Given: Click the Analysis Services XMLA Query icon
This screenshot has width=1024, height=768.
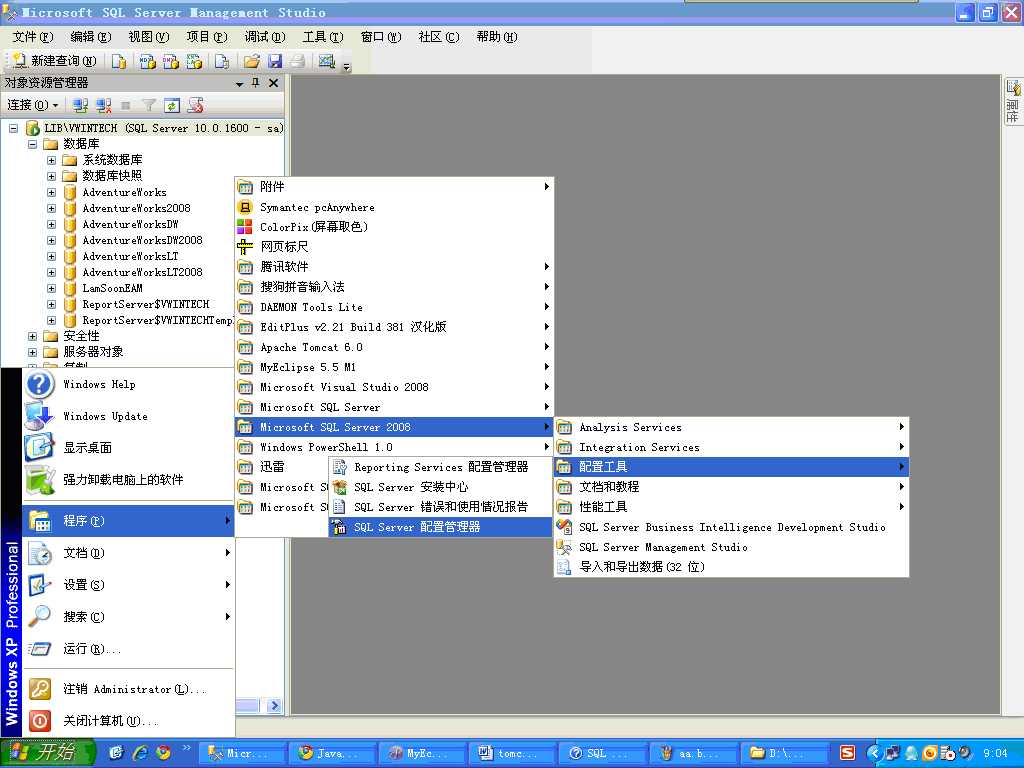Looking at the screenshot, I should pyautogui.click(x=194, y=61).
